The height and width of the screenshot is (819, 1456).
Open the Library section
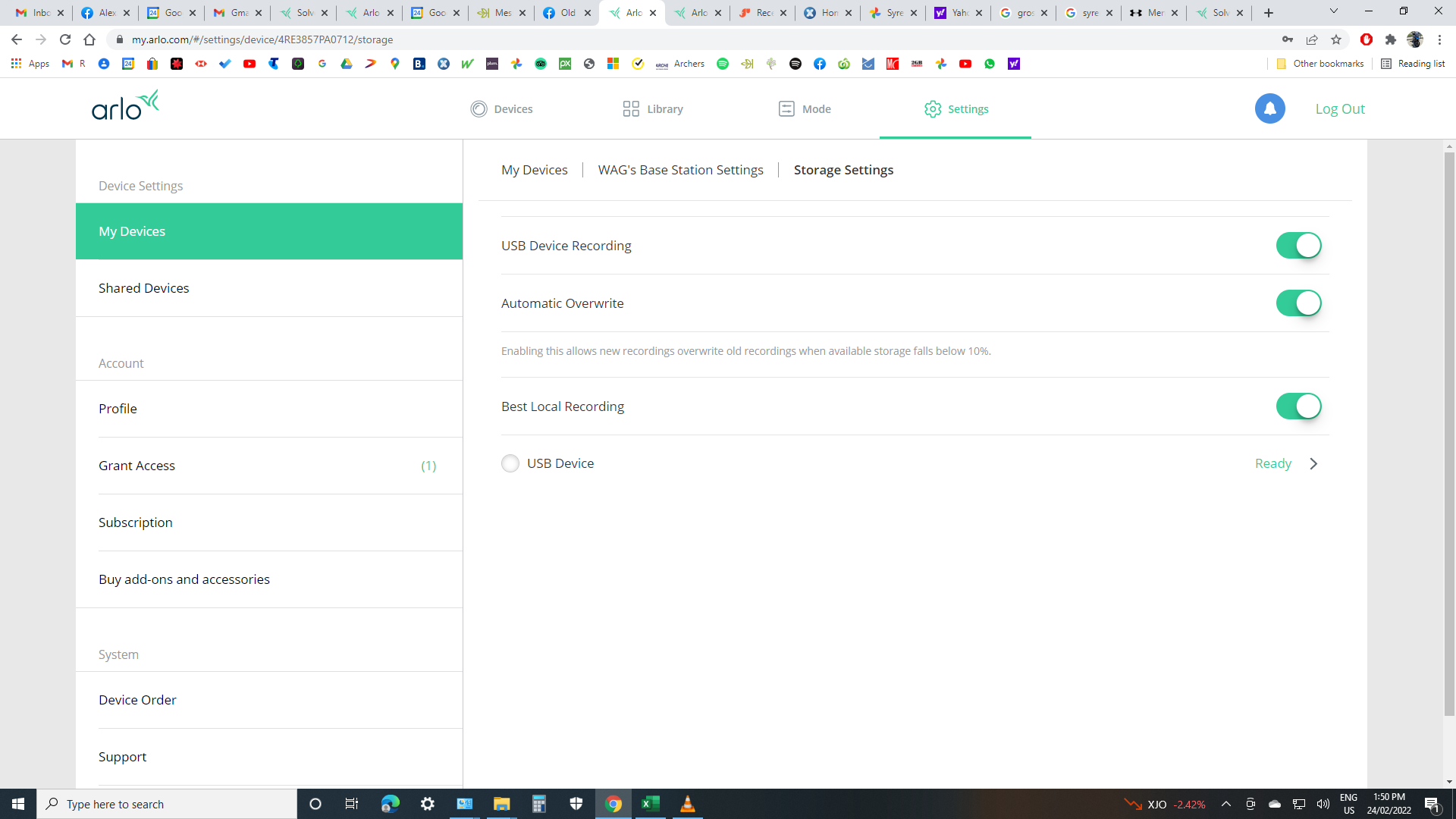[x=652, y=108]
